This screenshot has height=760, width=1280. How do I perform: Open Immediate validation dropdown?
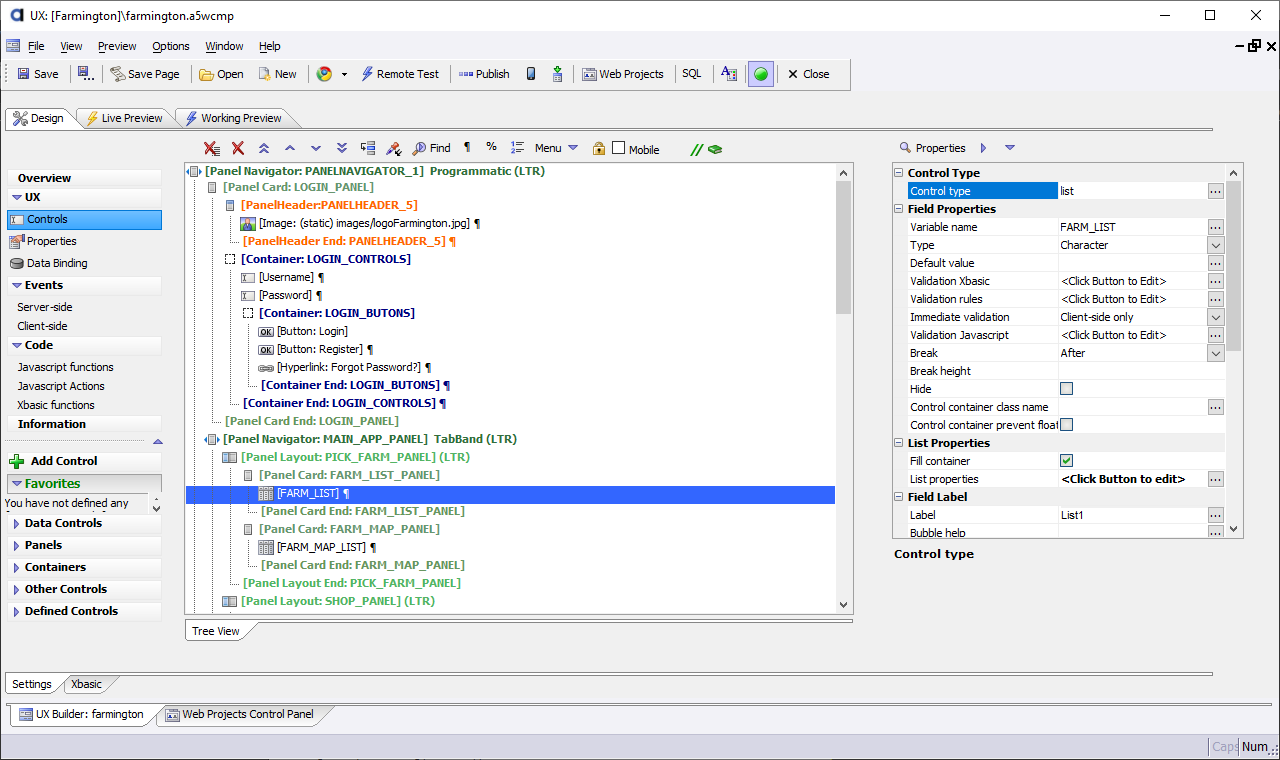tap(1215, 317)
